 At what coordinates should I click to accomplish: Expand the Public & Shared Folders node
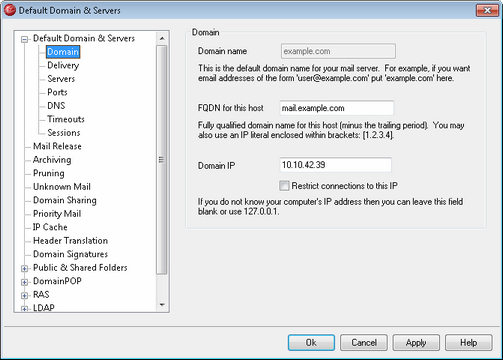click(x=24, y=269)
